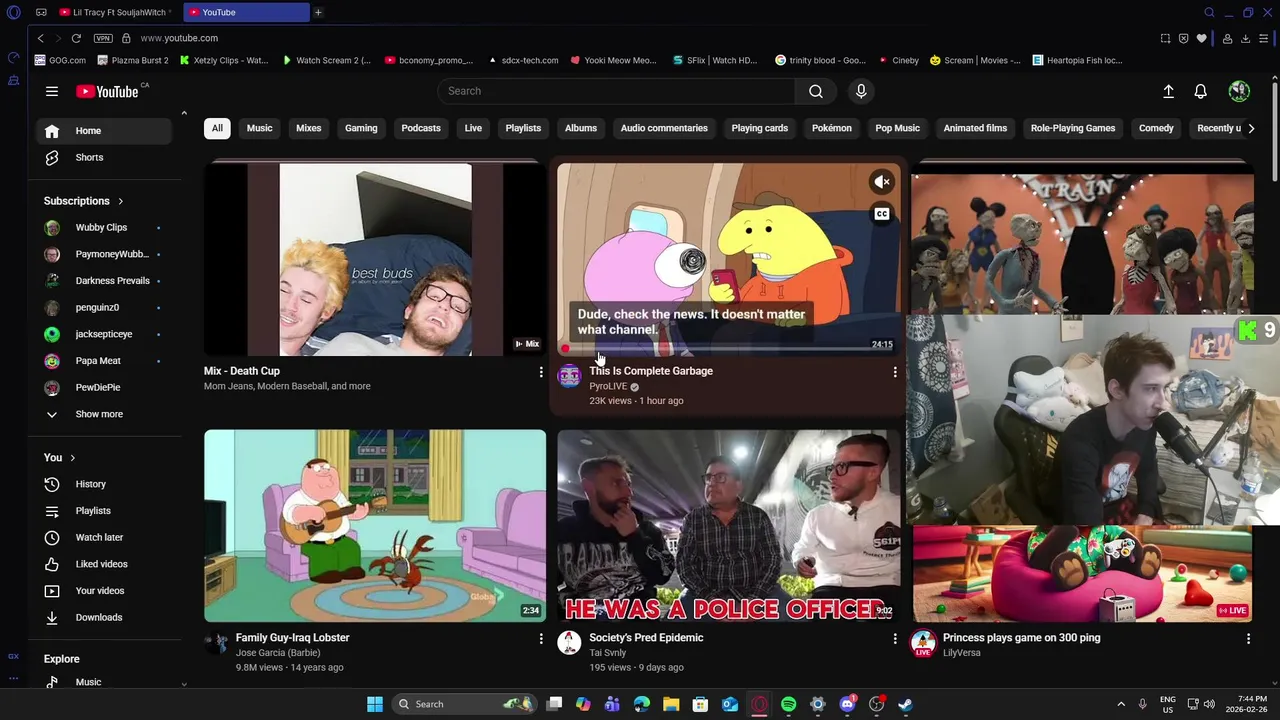1280x720 pixels.
Task: Go back with browser back arrow
Action: tap(40, 38)
